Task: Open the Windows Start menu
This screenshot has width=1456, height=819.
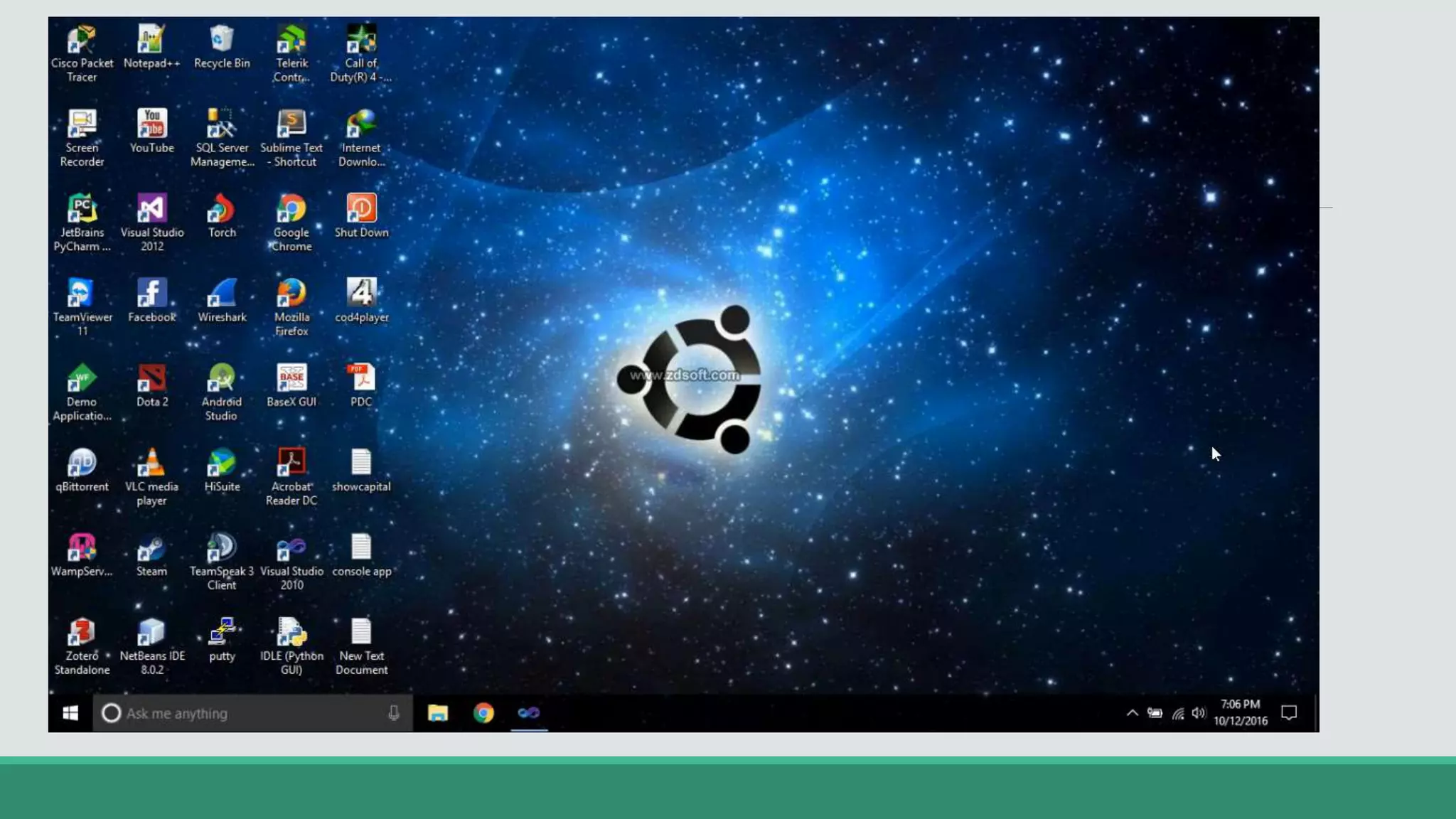Action: coord(70,713)
